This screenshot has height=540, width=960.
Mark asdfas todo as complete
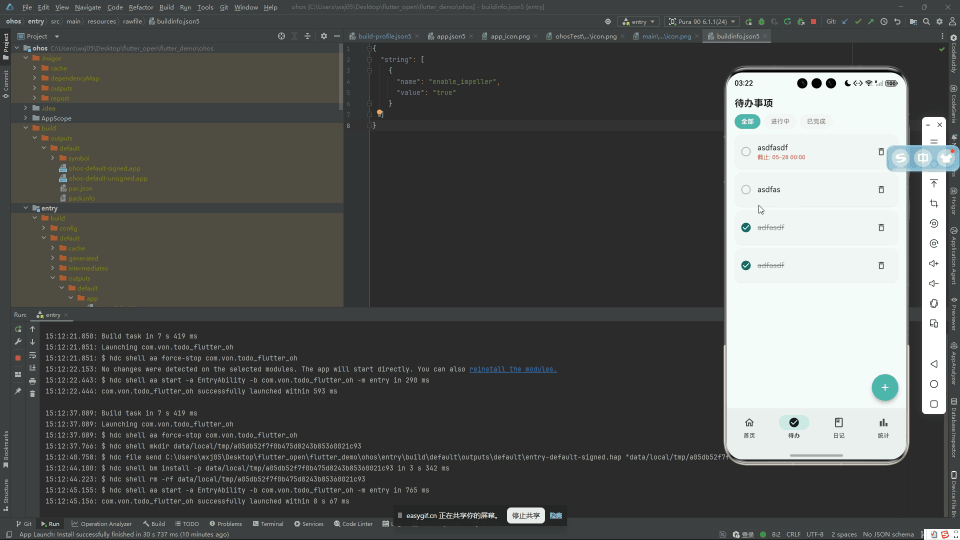click(x=746, y=190)
